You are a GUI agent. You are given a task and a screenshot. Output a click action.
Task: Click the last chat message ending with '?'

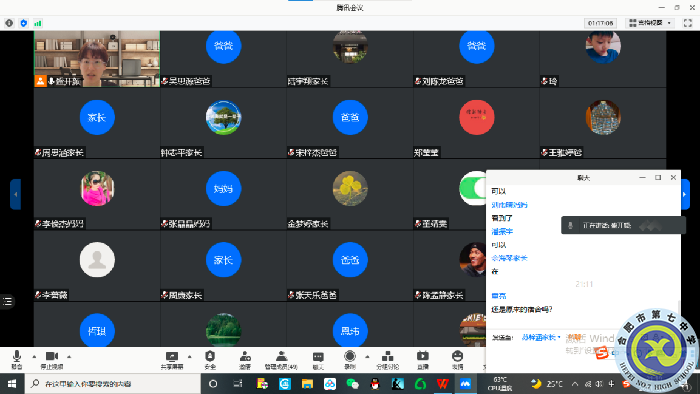coord(521,309)
